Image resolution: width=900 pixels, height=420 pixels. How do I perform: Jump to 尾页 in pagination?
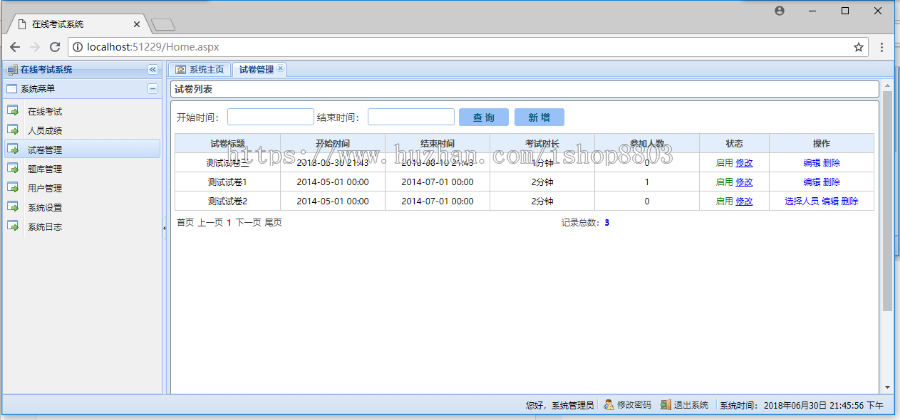pyautogui.click(x=273, y=223)
